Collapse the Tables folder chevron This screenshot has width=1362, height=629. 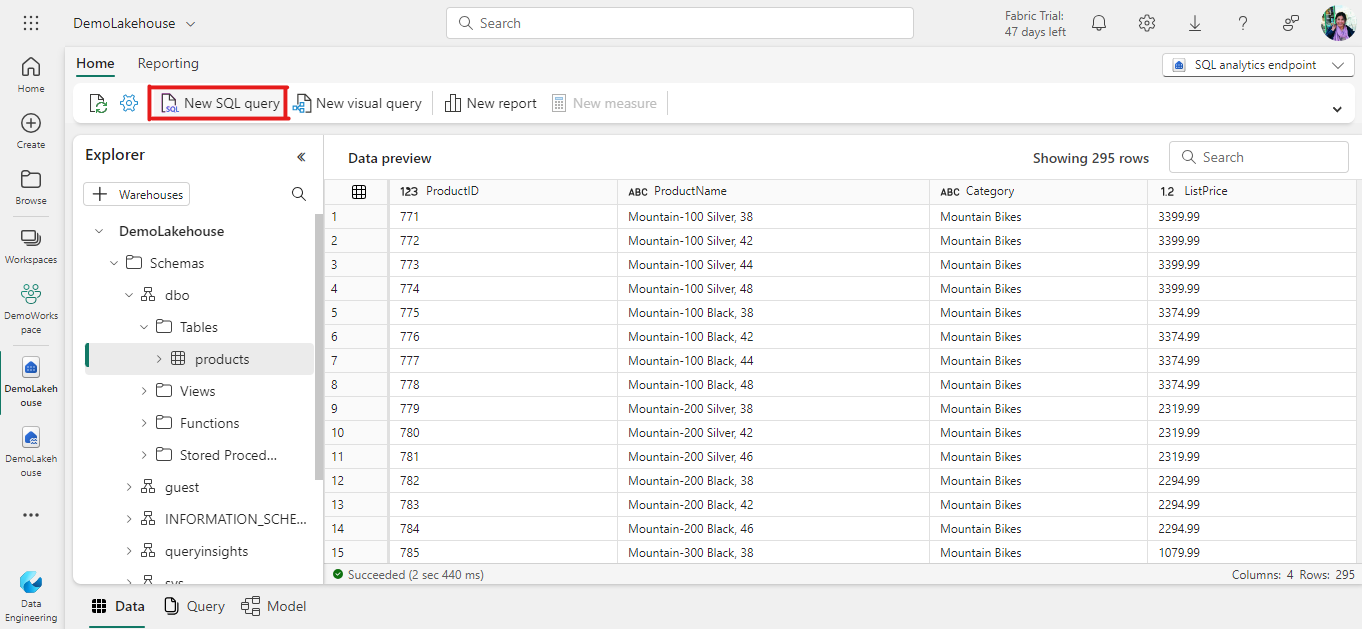point(144,327)
